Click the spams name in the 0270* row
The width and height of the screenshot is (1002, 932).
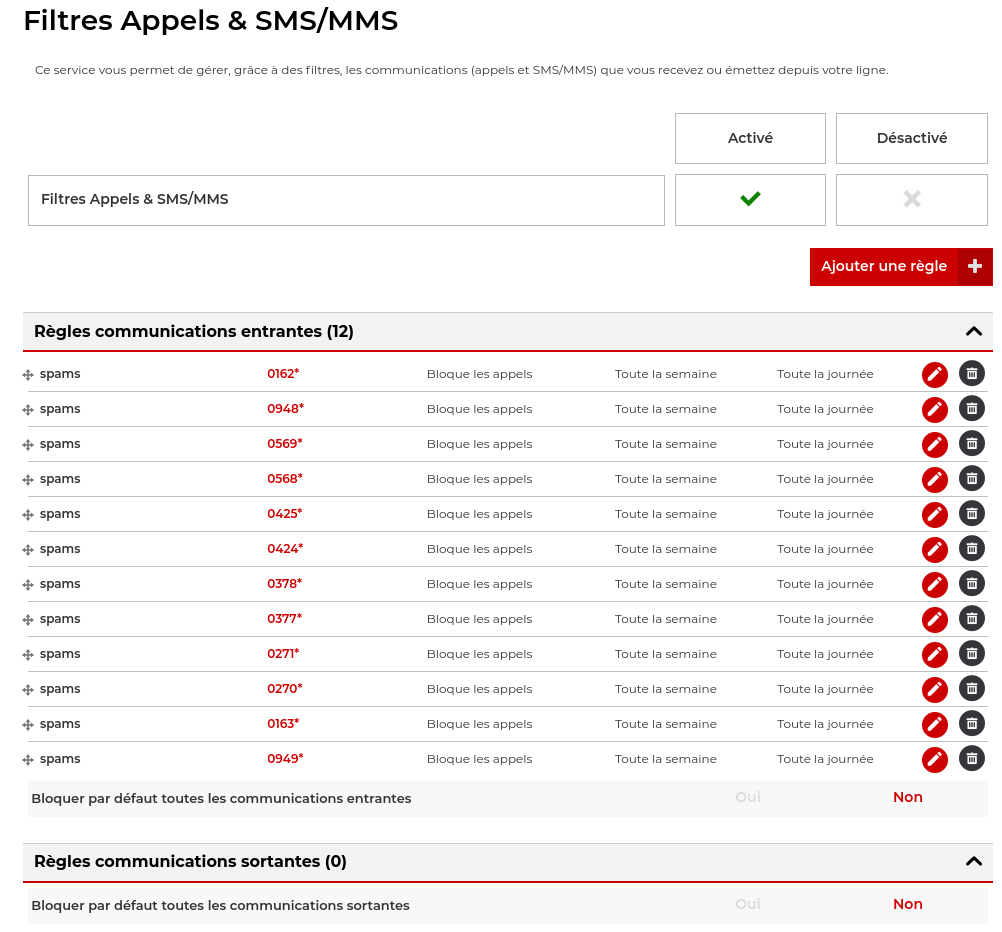pyautogui.click(x=60, y=689)
